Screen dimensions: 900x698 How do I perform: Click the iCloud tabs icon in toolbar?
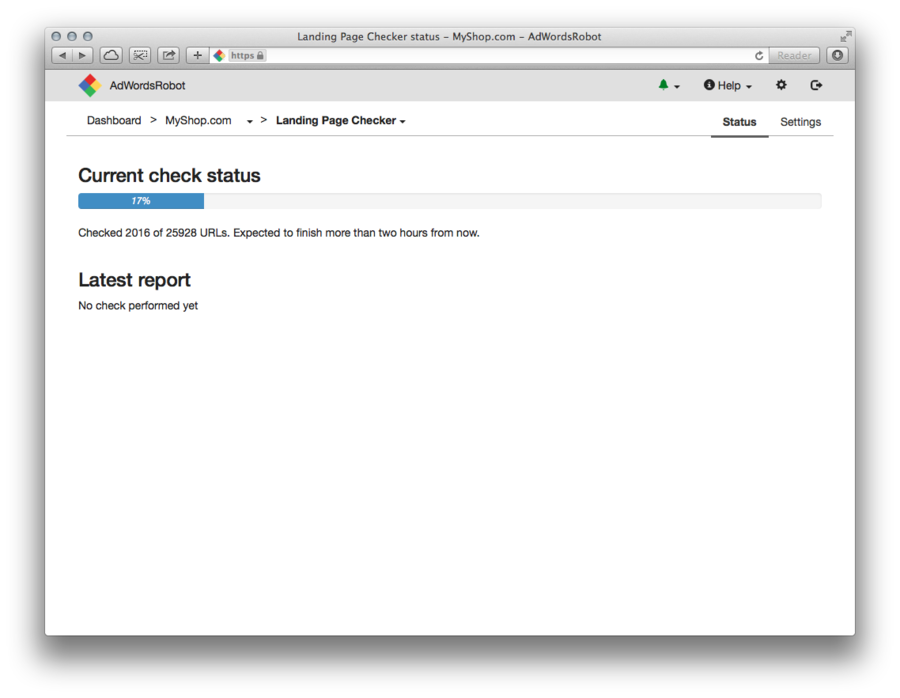[x=112, y=56]
